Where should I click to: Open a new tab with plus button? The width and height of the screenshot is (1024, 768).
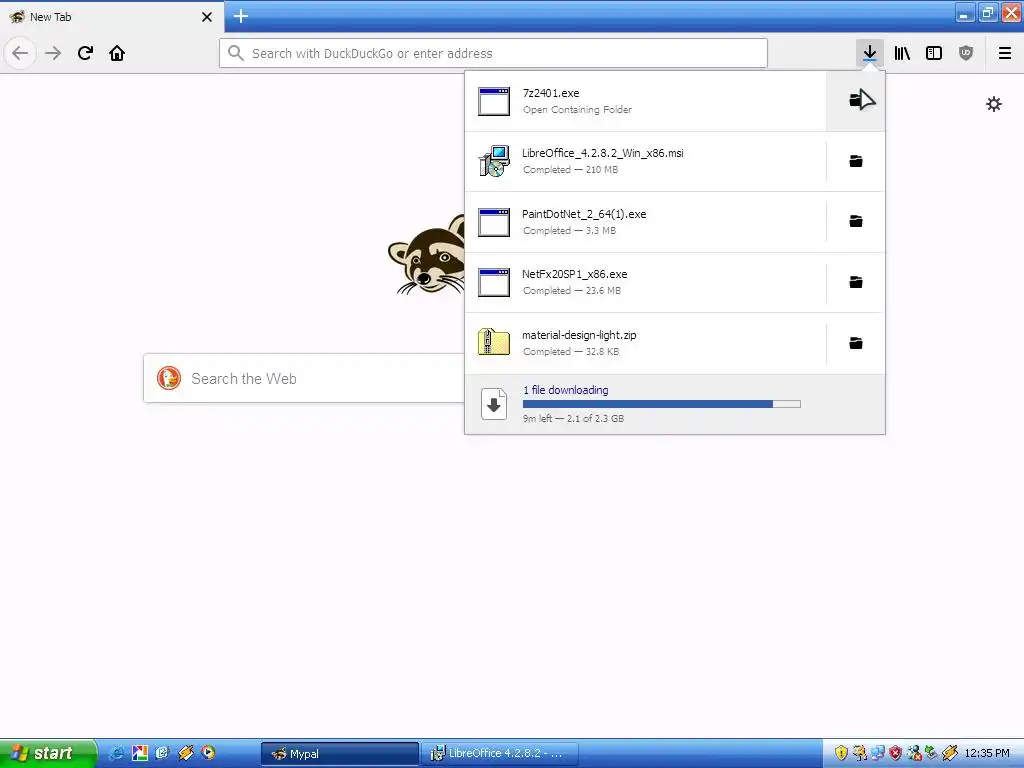tap(241, 16)
